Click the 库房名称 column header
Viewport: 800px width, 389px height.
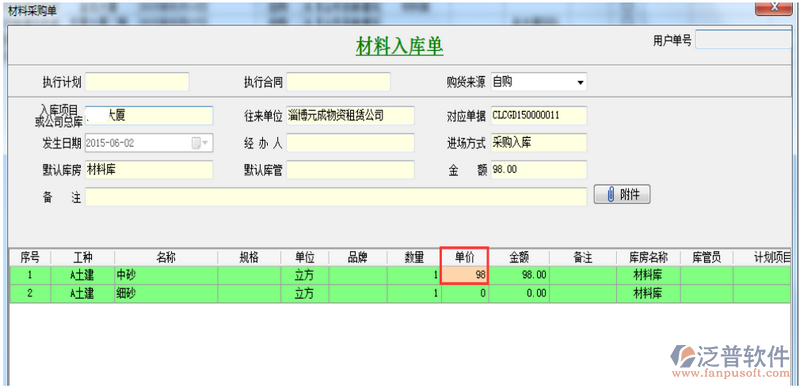(x=648, y=258)
